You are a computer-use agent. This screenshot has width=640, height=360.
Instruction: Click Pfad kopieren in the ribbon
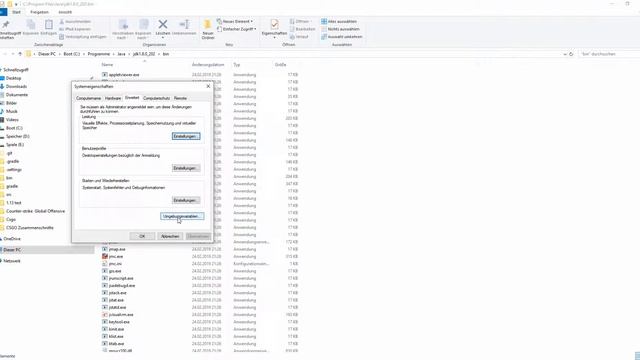pos(75,29)
